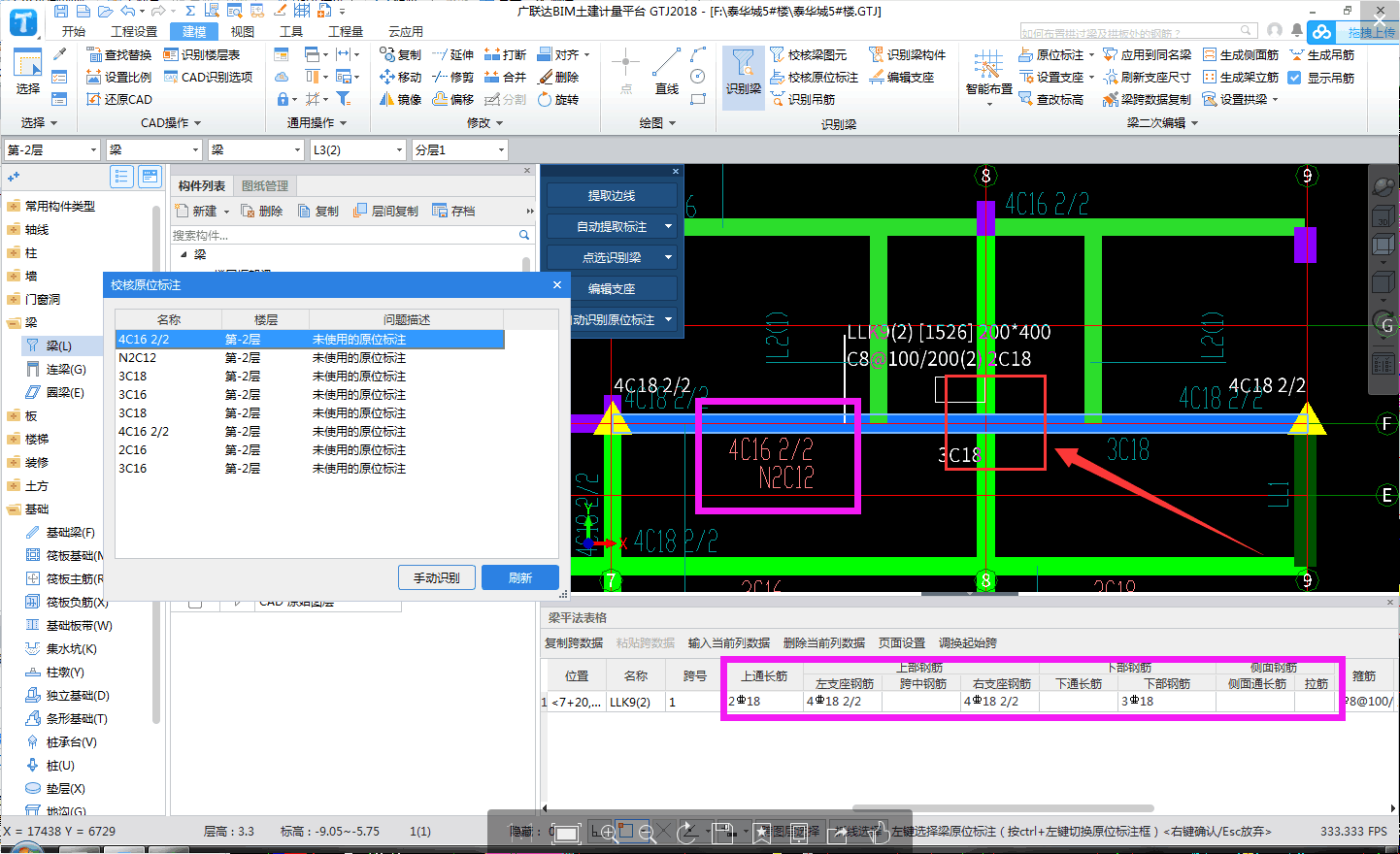Select the 镜像 mirror tool

point(401,99)
